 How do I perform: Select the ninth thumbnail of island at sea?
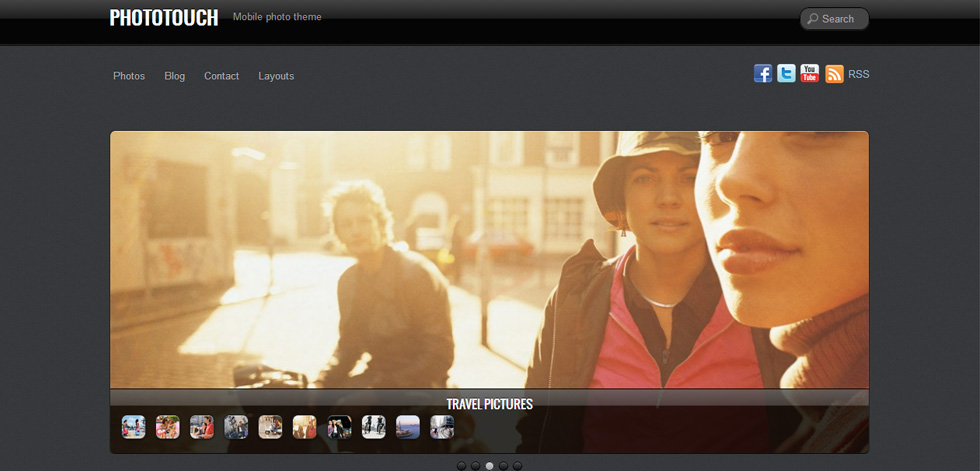[408, 427]
